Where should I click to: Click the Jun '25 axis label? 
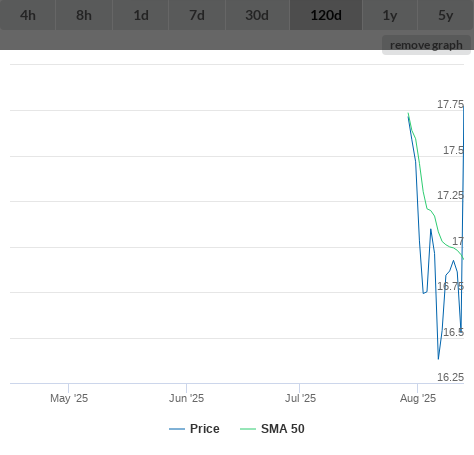[186, 398]
